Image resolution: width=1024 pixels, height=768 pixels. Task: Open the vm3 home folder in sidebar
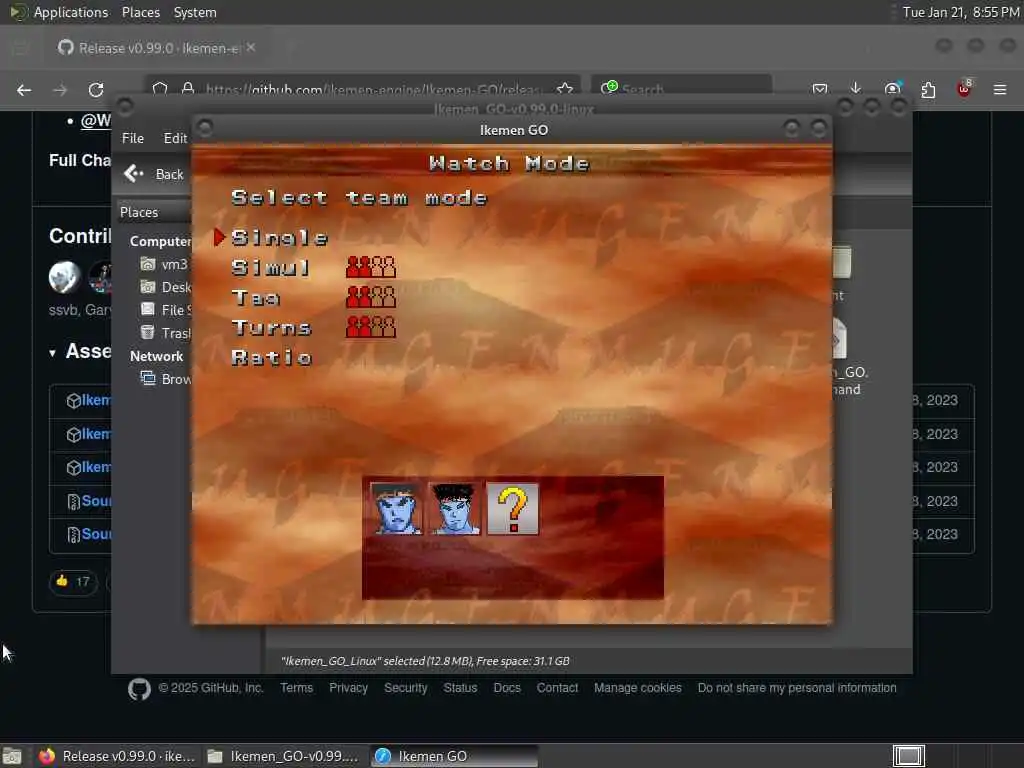(x=165, y=264)
